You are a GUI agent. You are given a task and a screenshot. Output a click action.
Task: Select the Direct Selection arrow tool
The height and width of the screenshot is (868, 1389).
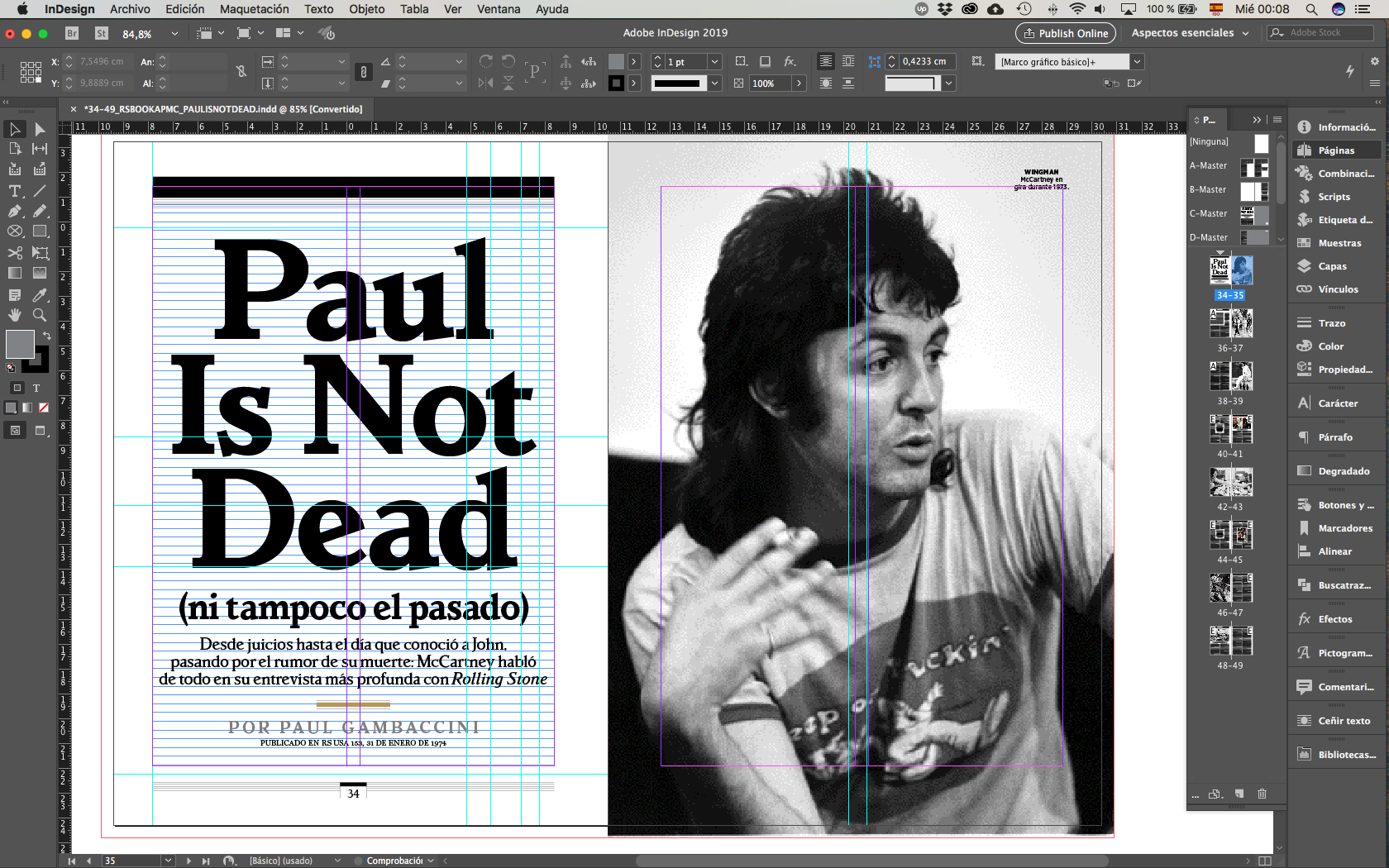click(x=40, y=129)
